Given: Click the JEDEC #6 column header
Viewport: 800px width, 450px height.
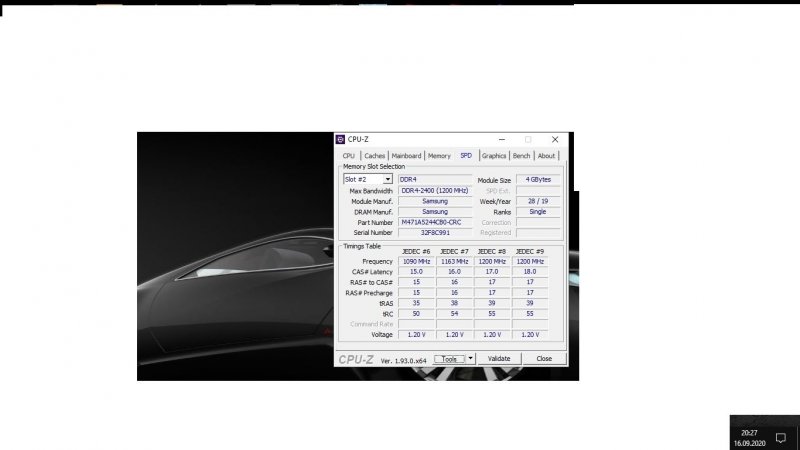Looking at the screenshot, I should tap(416, 252).
